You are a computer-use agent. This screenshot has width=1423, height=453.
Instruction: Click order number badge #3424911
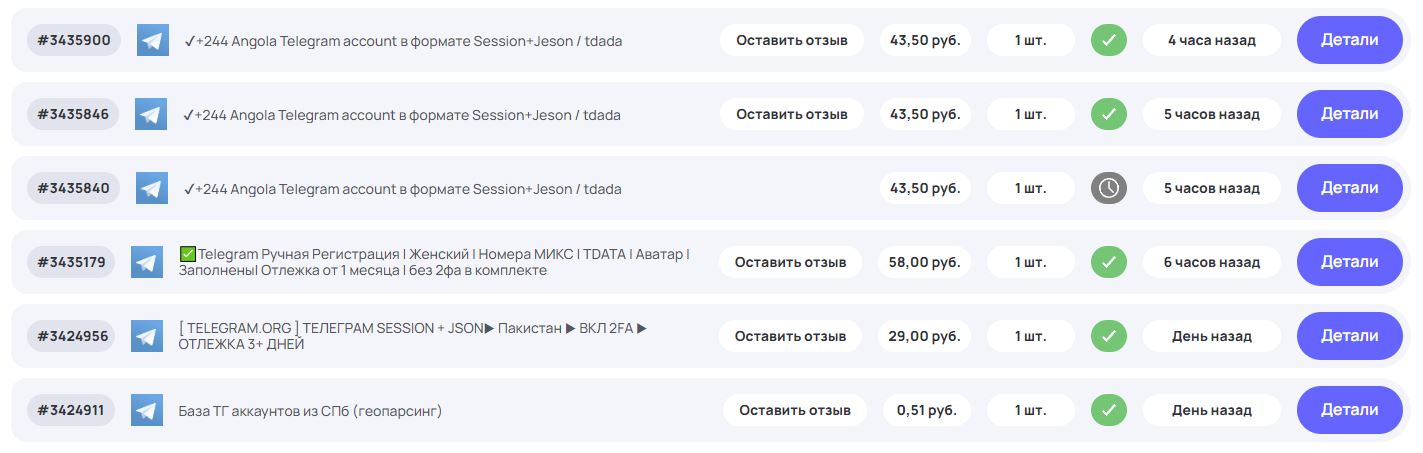[x=71, y=410]
